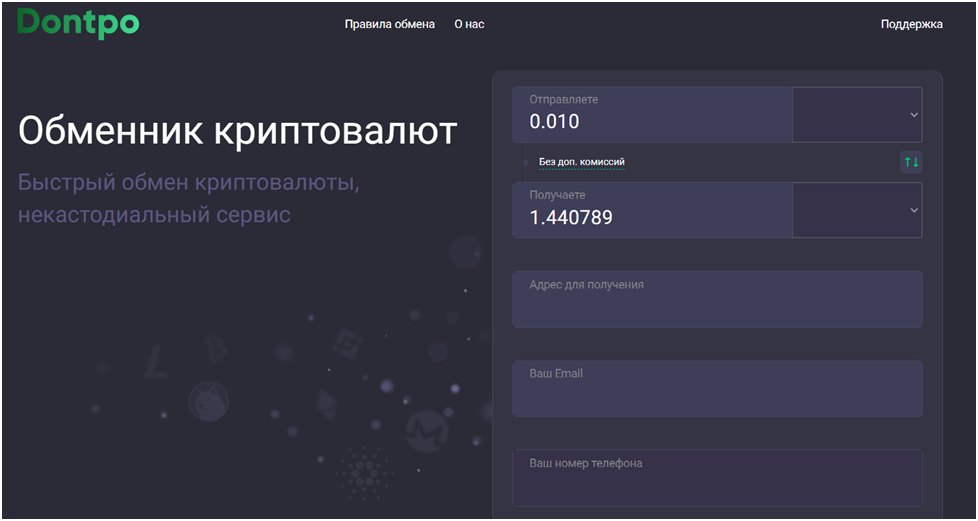The height and width of the screenshot is (521, 978).
Task: Open the О нас page
Action: (x=469, y=24)
